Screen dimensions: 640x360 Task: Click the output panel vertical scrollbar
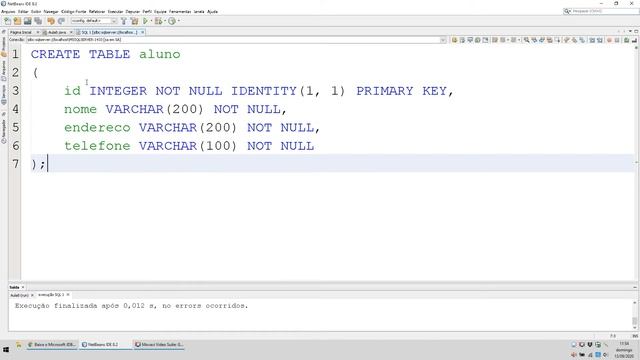click(635, 315)
